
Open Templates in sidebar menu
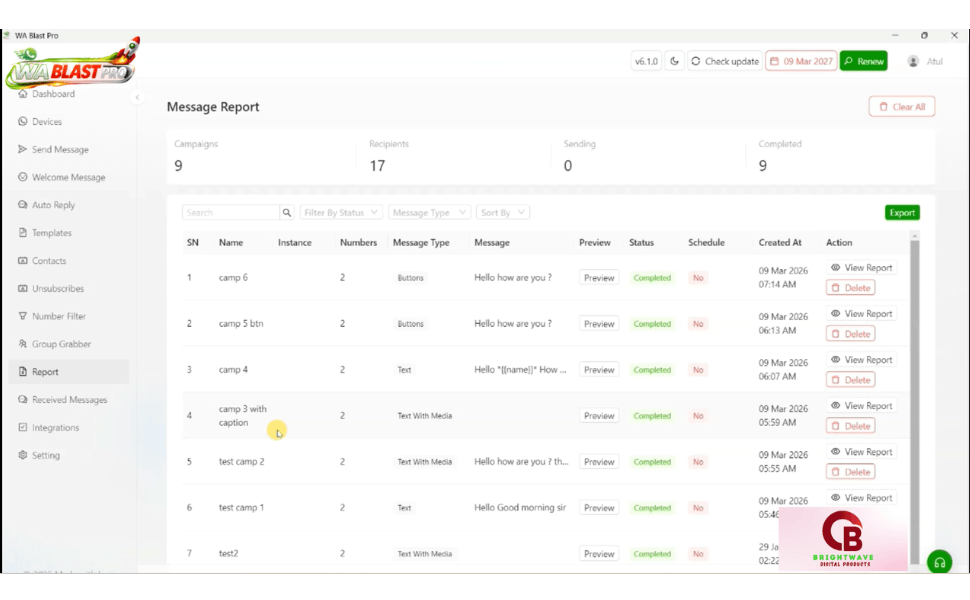pyautogui.click(x=51, y=233)
